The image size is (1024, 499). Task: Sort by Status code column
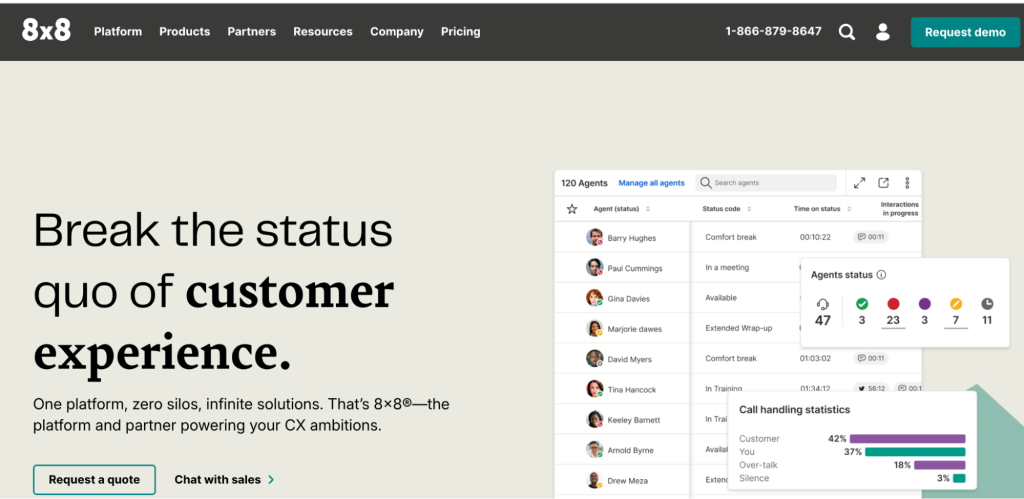749,209
